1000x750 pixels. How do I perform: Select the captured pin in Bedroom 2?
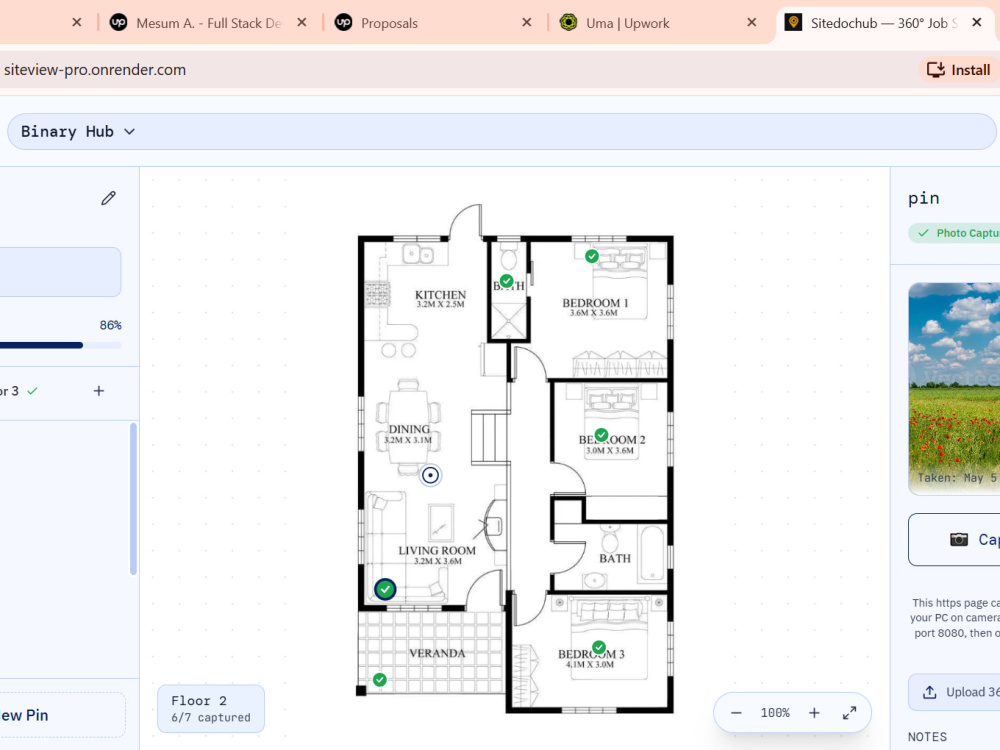click(x=601, y=435)
